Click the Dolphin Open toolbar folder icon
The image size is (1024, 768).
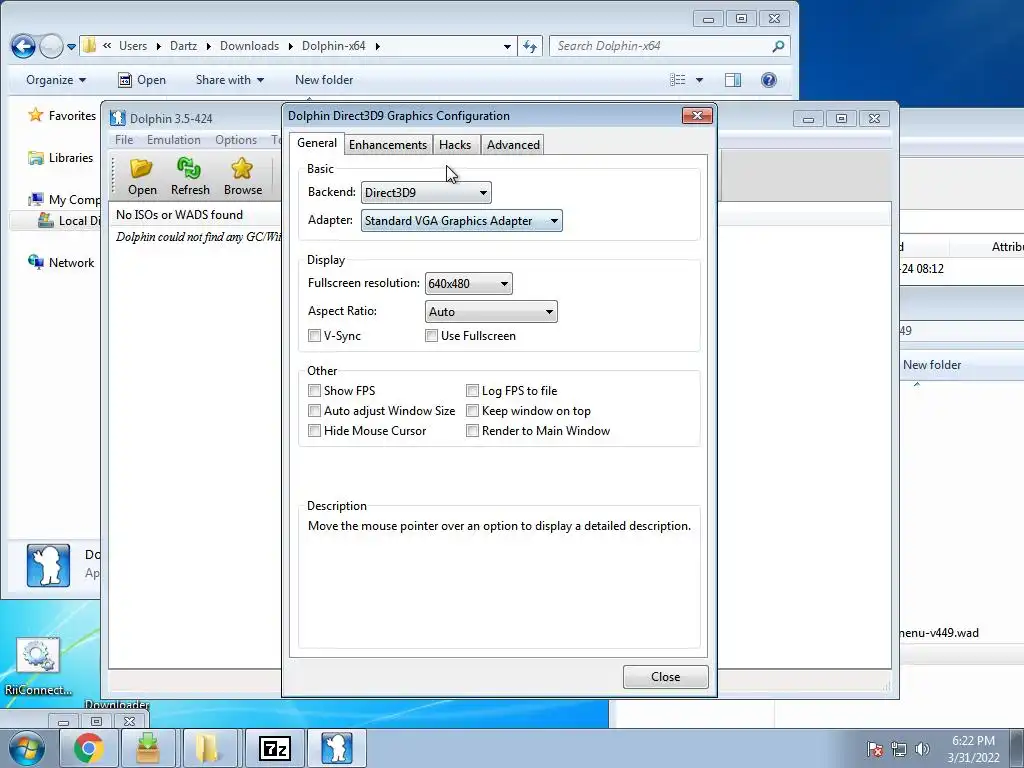[141, 168]
